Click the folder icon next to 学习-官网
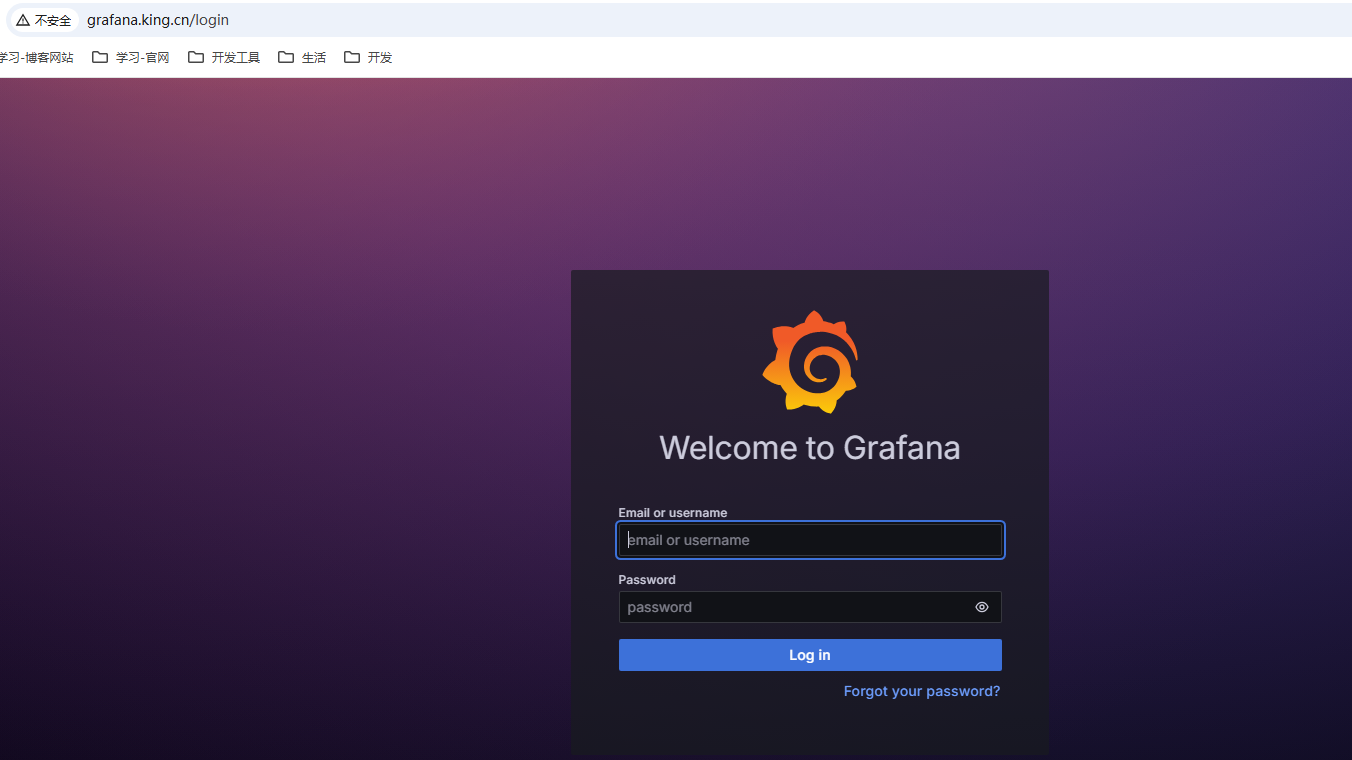The height and width of the screenshot is (760, 1352). 99,57
